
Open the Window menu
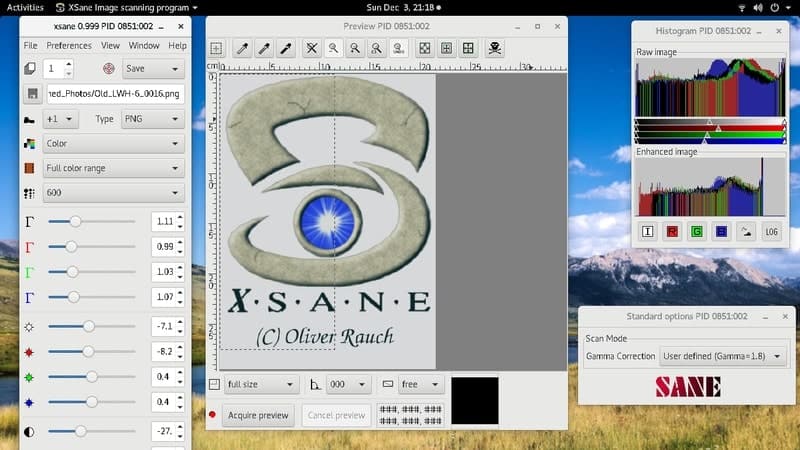click(144, 45)
